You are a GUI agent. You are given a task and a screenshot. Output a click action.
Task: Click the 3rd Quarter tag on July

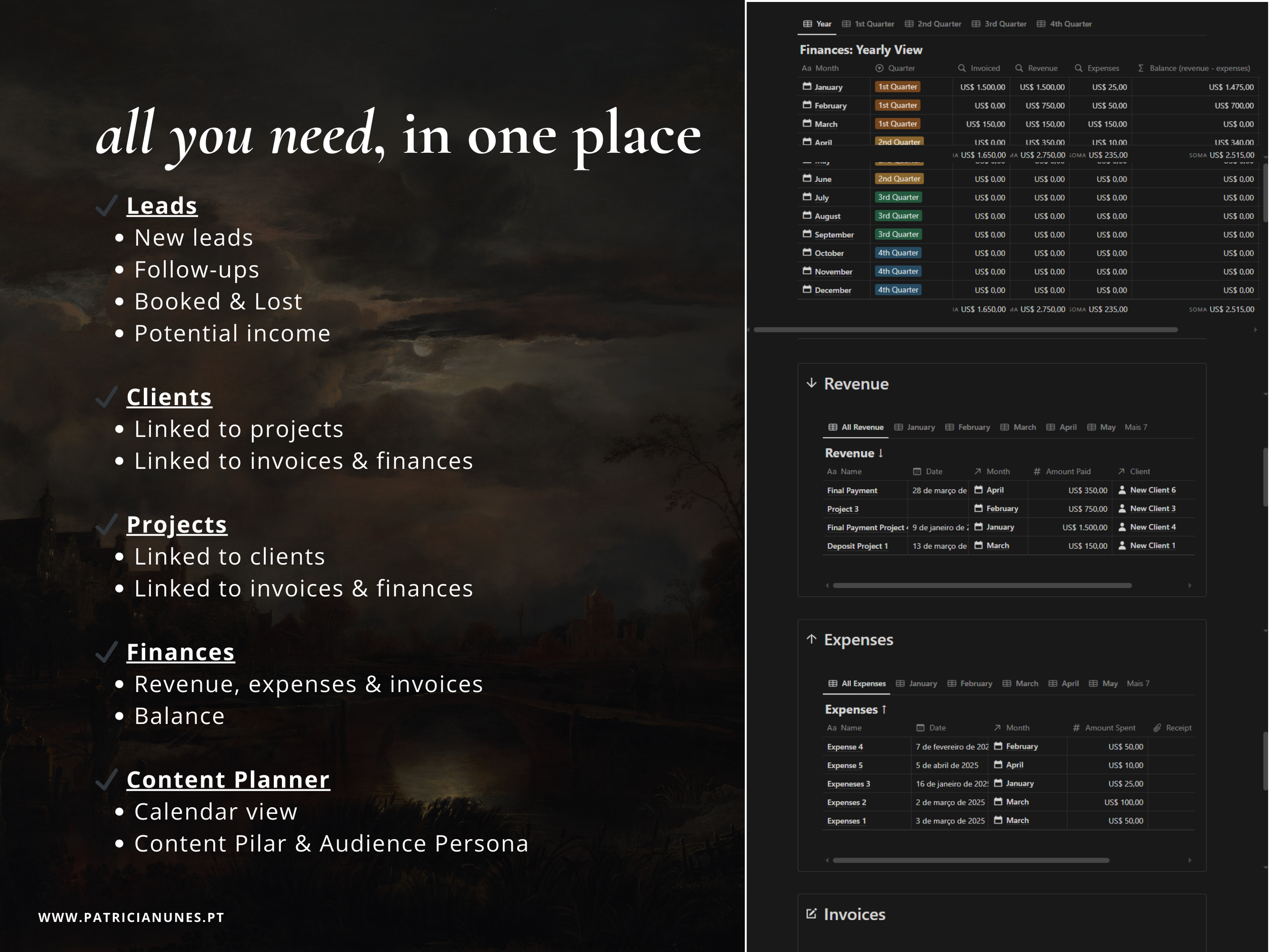coord(898,198)
